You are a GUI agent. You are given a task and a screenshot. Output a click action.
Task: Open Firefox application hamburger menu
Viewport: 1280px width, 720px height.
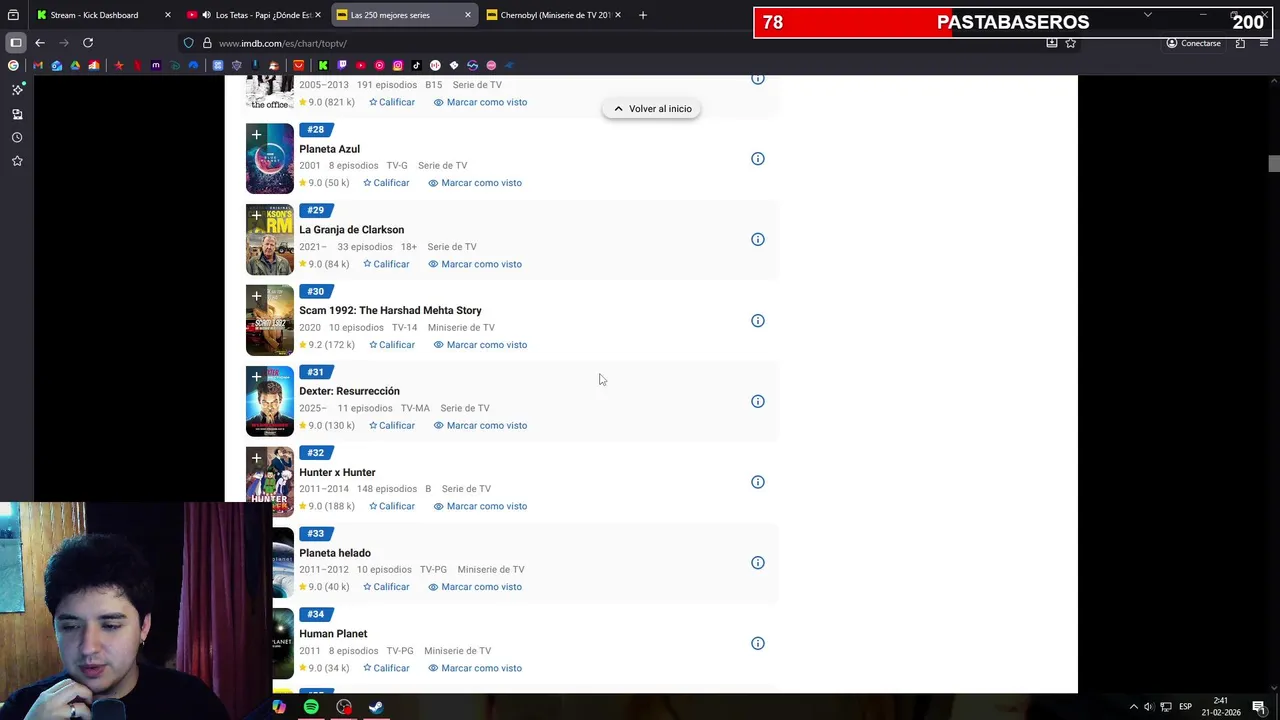pyautogui.click(x=1265, y=43)
